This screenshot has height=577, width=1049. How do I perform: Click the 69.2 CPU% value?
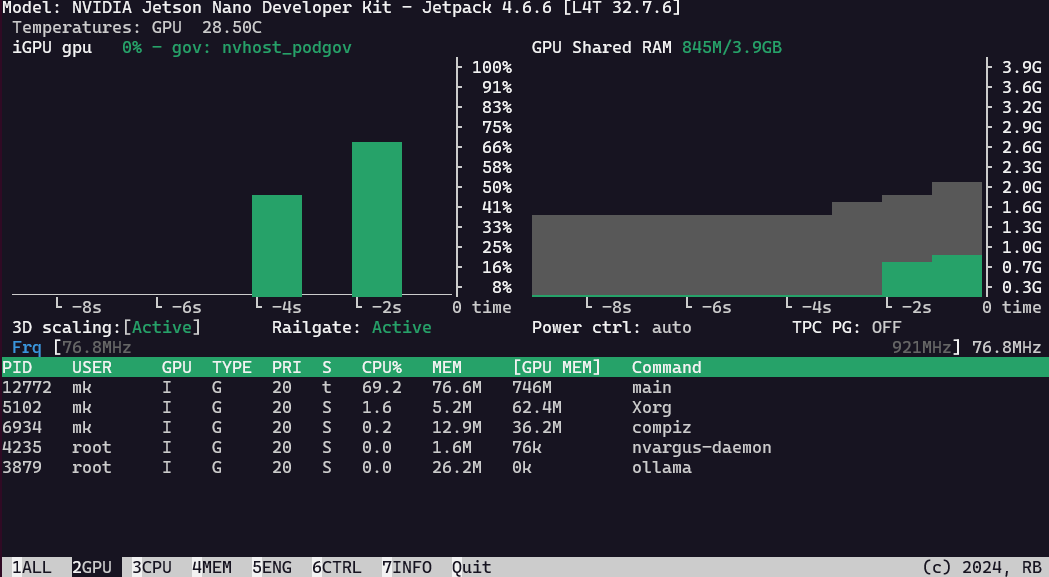(381, 388)
